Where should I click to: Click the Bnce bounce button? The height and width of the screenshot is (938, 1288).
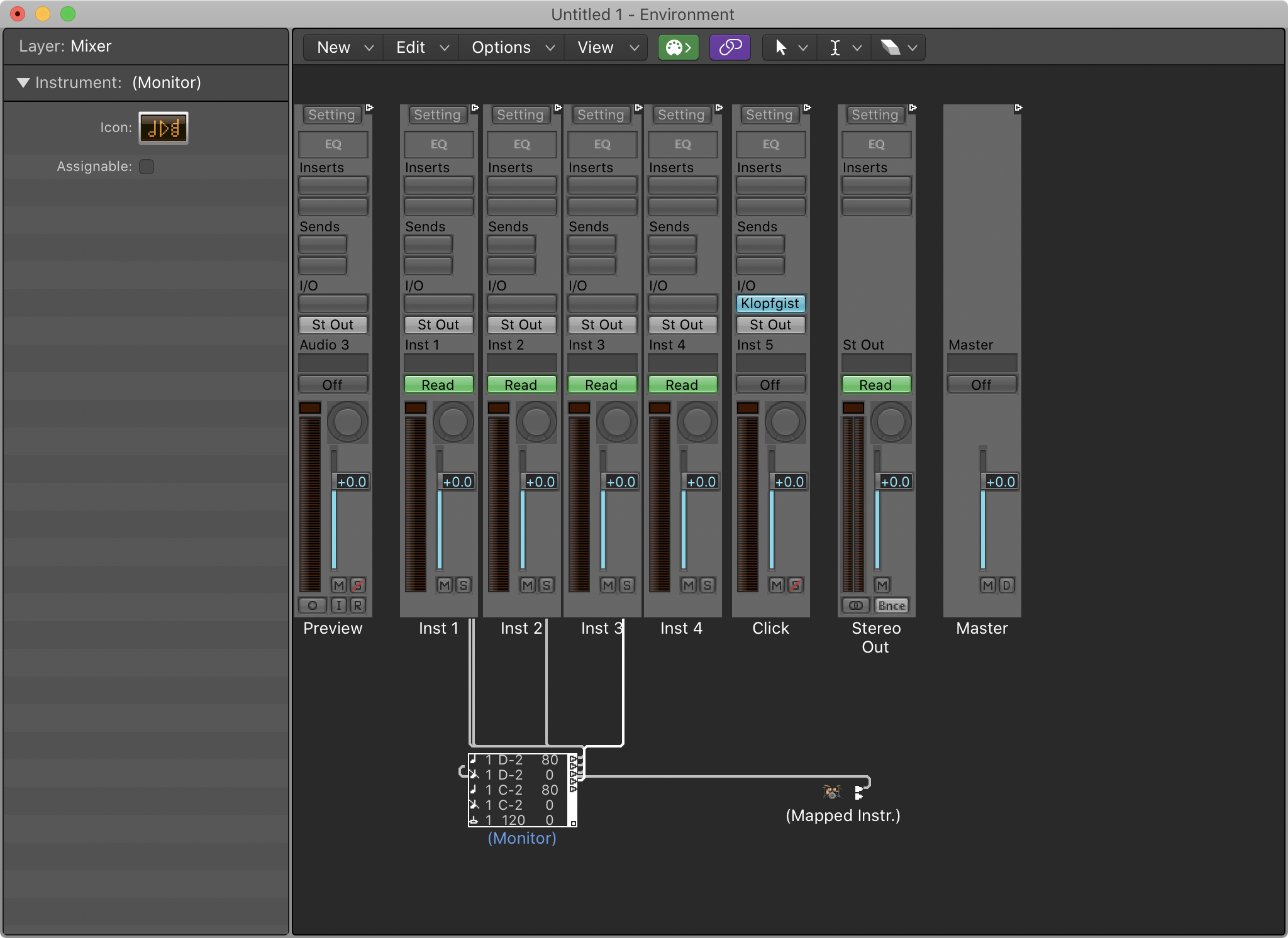pos(892,605)
